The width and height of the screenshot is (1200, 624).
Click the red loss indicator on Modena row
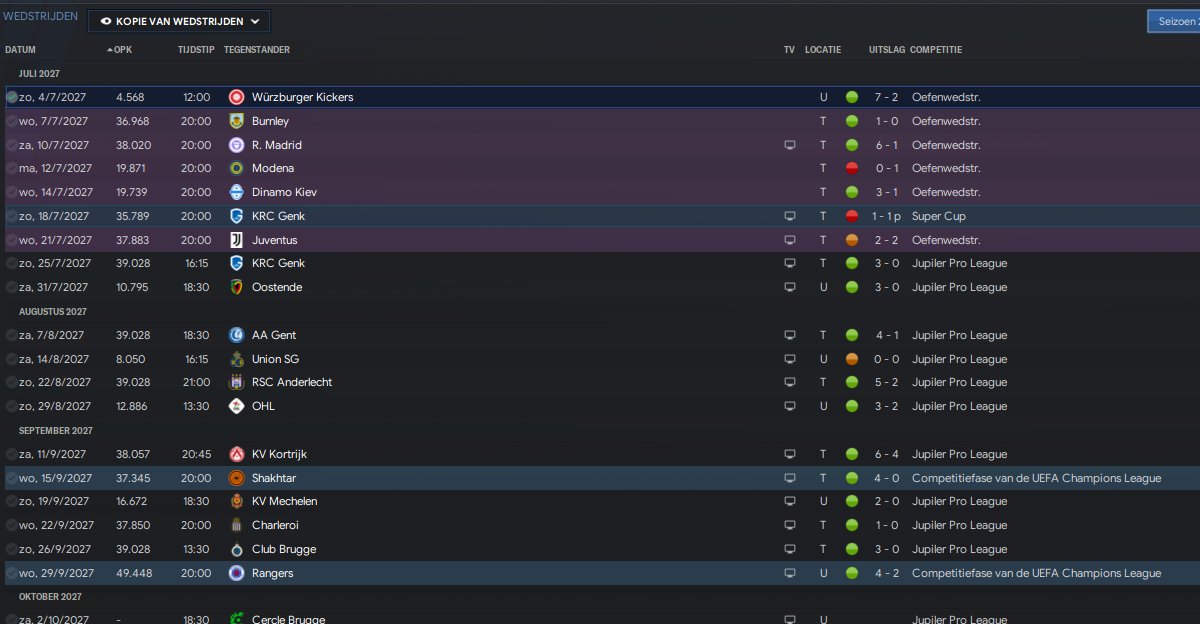[852, 168]
